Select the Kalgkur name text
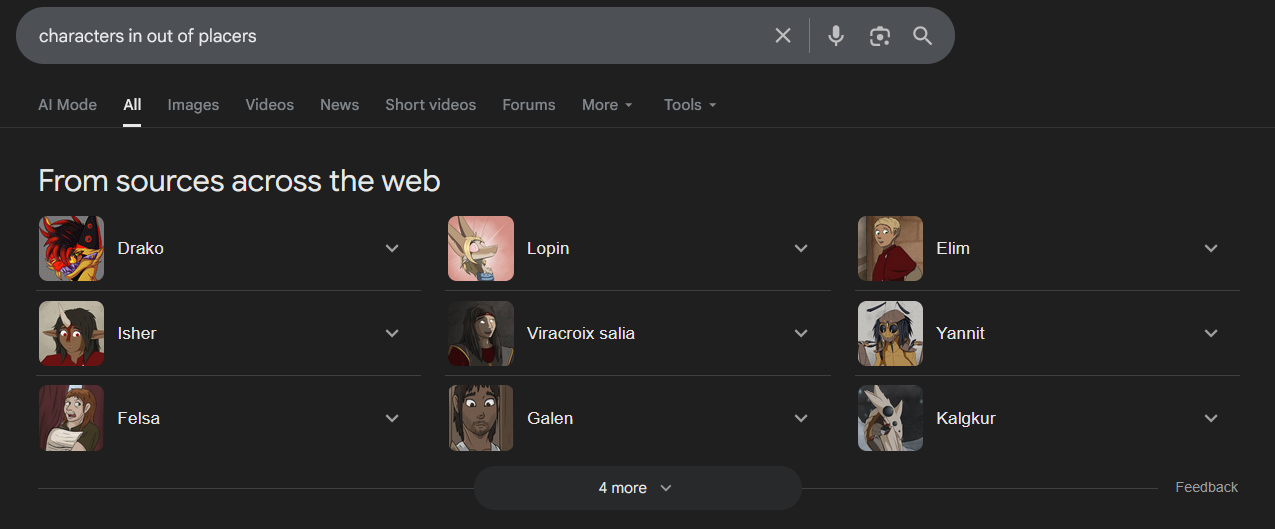The width and height of the screenshot is (1275, 529). (x=966, y=418)
